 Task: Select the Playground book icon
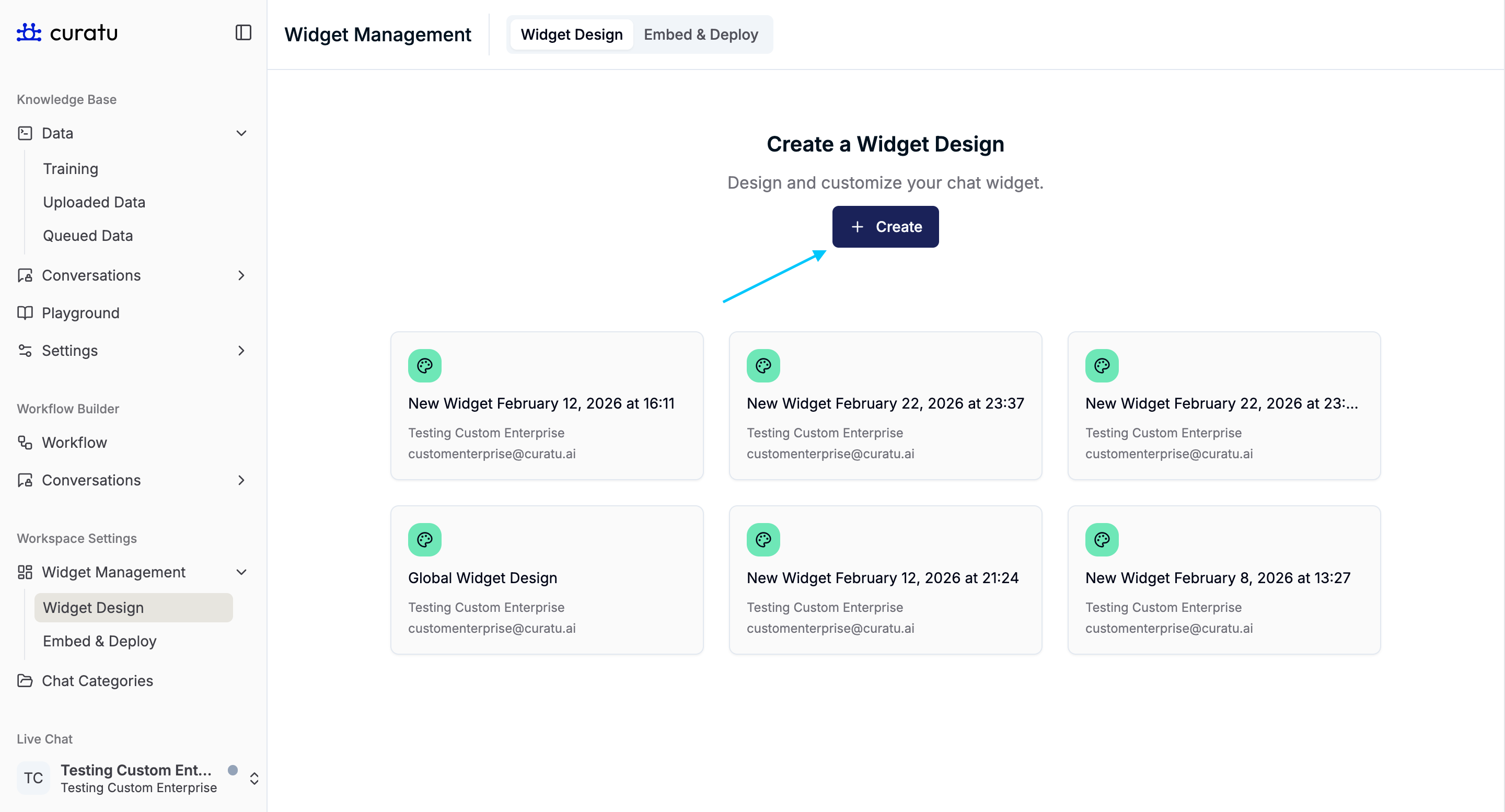click(x=24, y=312)
